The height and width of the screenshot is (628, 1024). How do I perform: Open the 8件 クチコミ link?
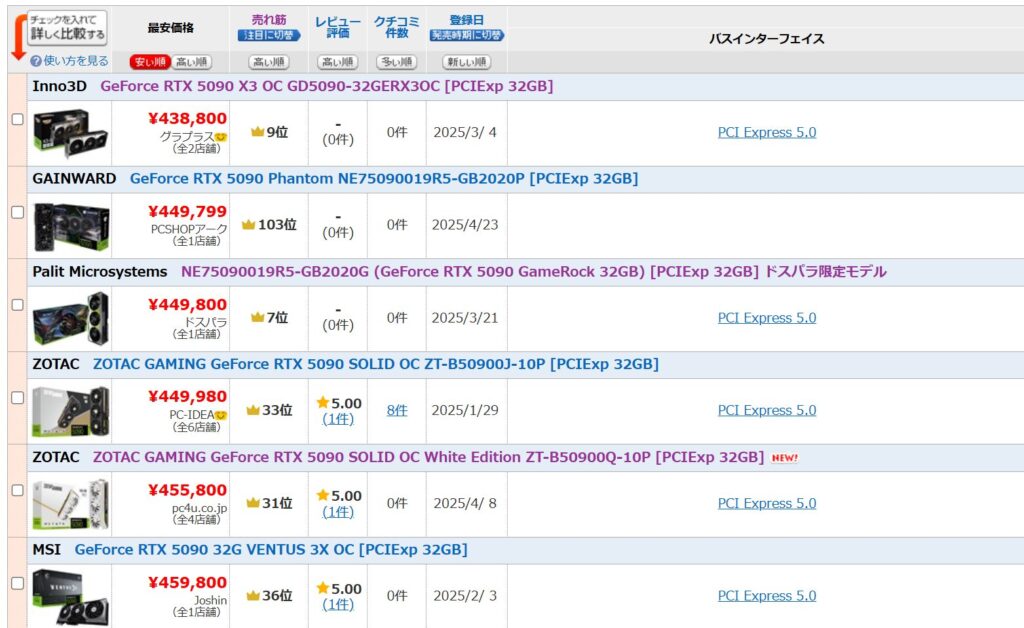point(397,411)
